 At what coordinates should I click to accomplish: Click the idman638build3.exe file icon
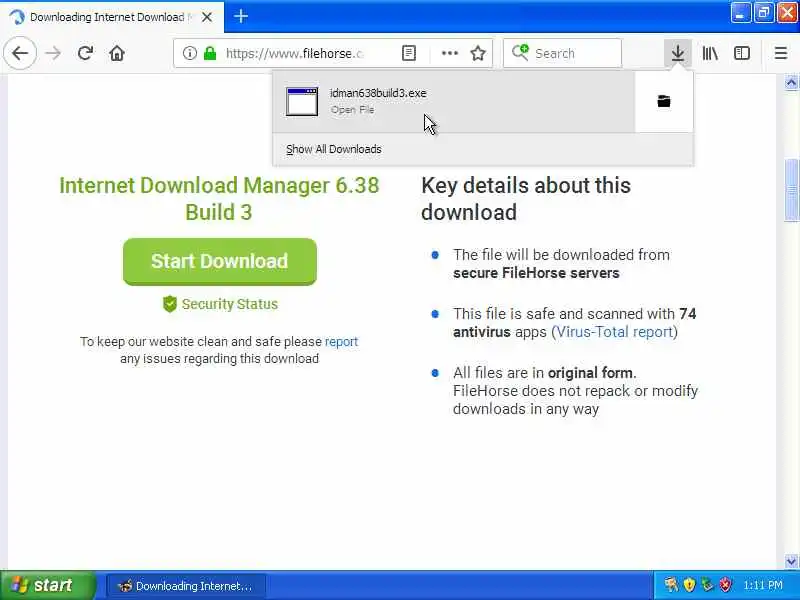point(302,101)
